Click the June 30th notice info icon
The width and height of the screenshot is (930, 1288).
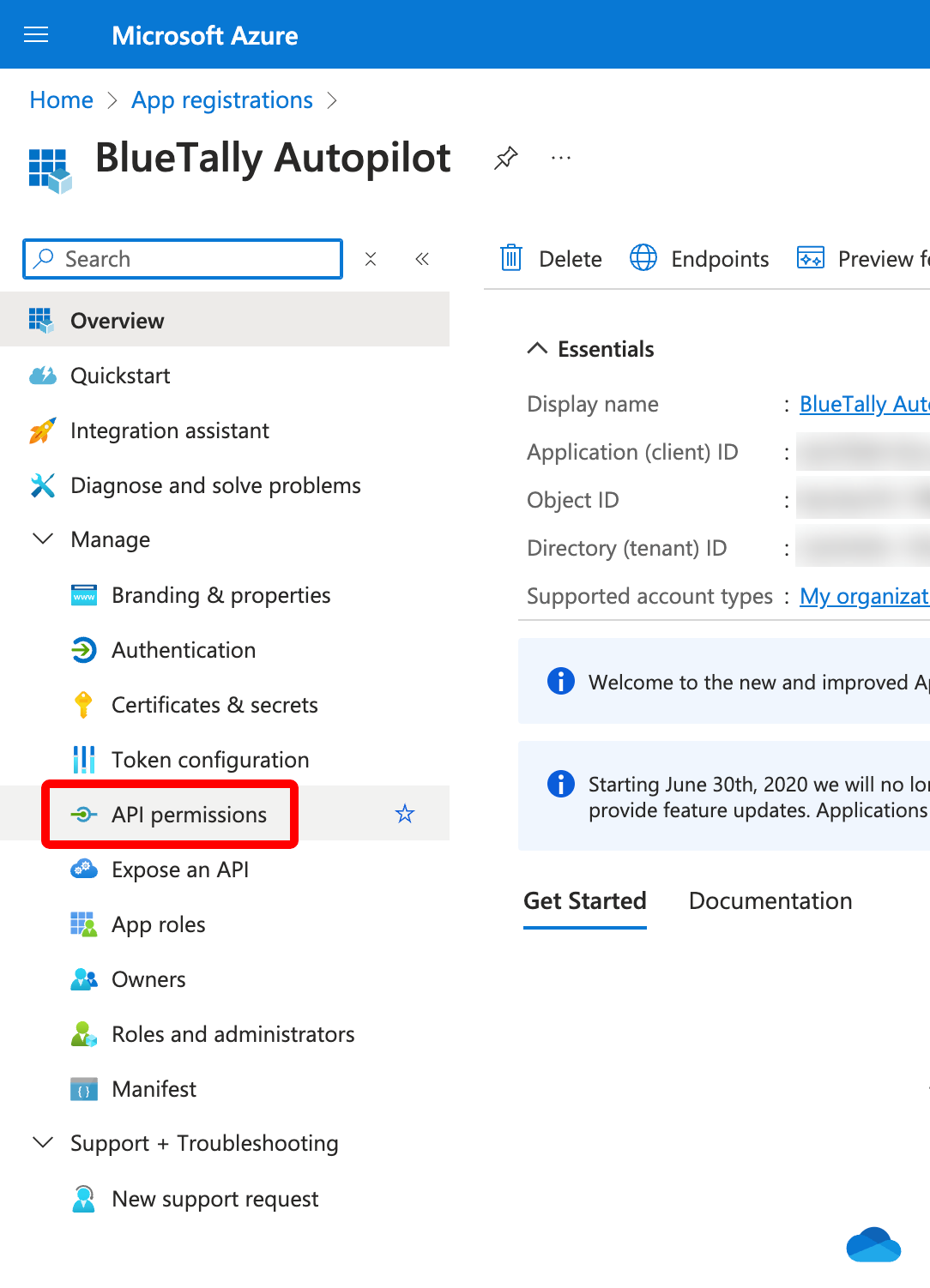(561, 784)
